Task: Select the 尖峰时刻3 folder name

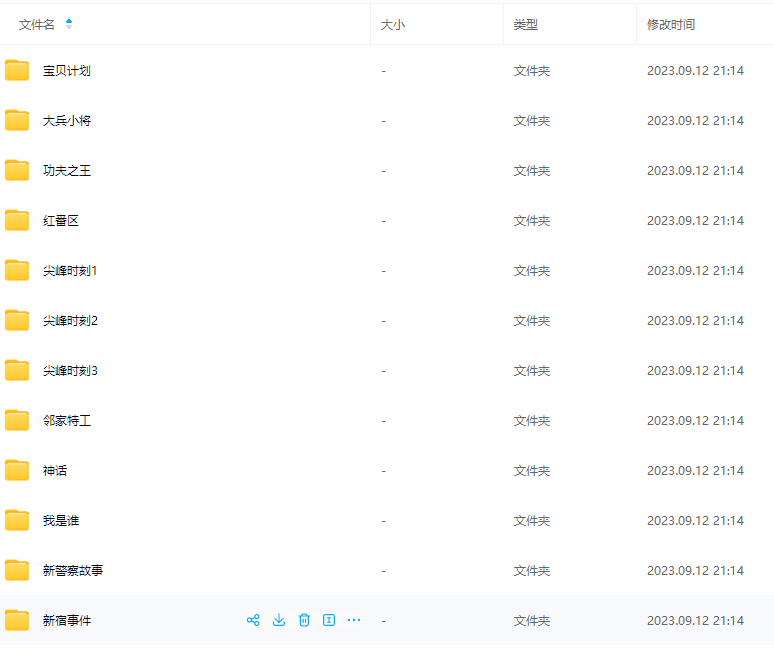Action: pyautogui.click(x=70, y=371)
